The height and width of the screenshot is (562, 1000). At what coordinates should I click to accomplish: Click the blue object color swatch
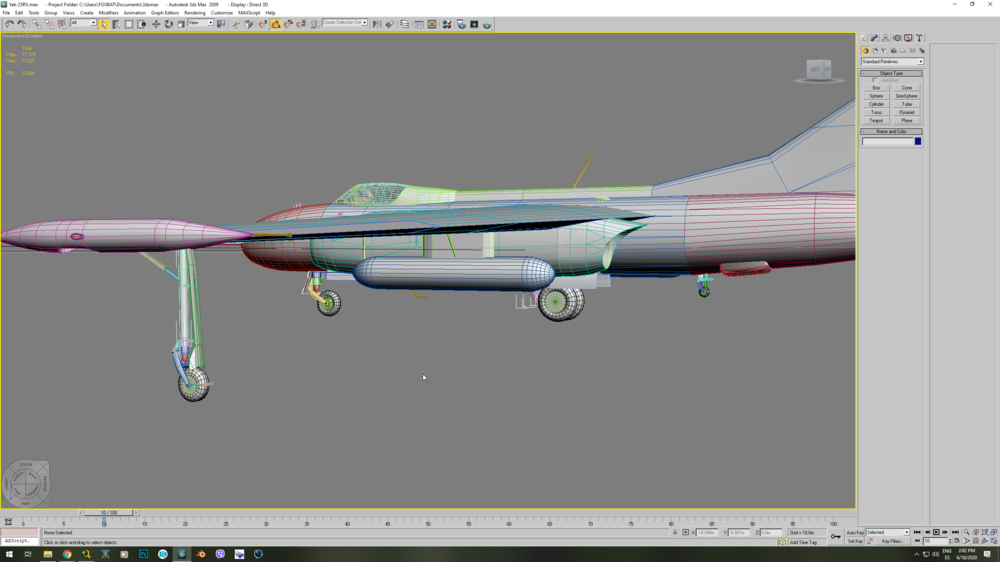pyautogui.click(x=918, y=142)
